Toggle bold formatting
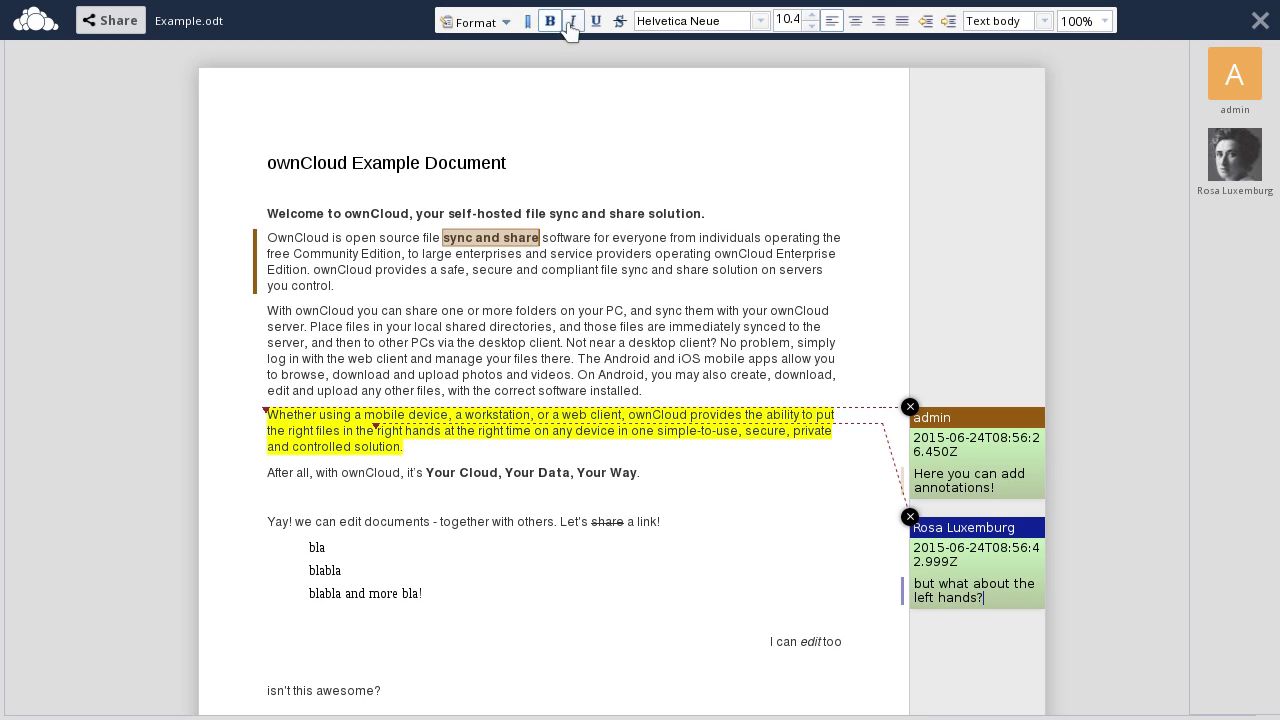 [549, 21]
